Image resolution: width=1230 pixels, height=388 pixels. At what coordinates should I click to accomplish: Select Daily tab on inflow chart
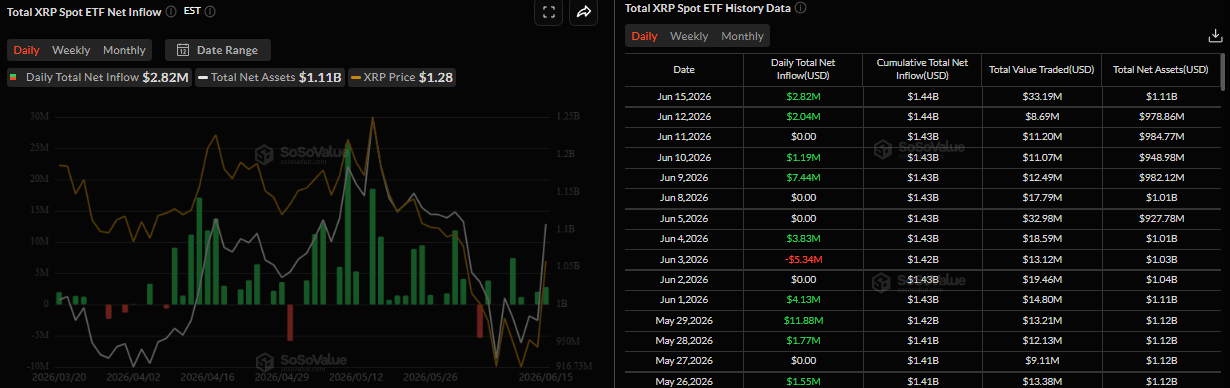pyautogui.click(x=26, y=50)
